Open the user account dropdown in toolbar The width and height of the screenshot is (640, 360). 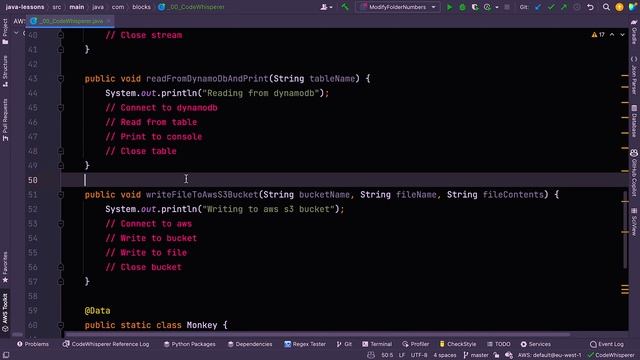326,7
